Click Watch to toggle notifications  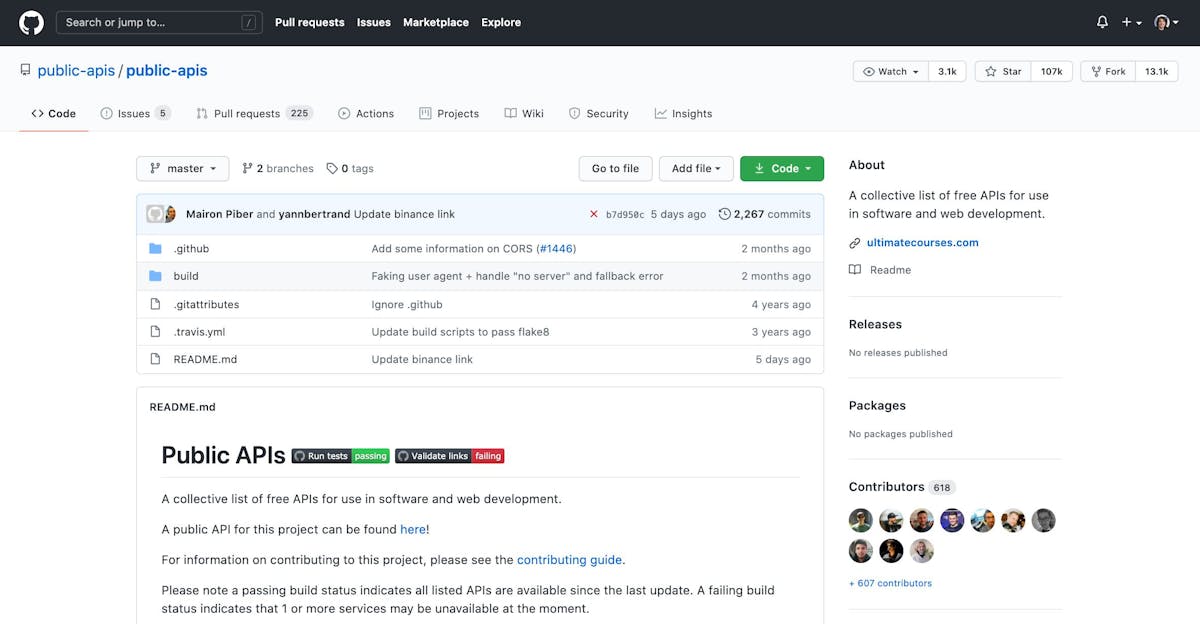click(x=888, y=71)
